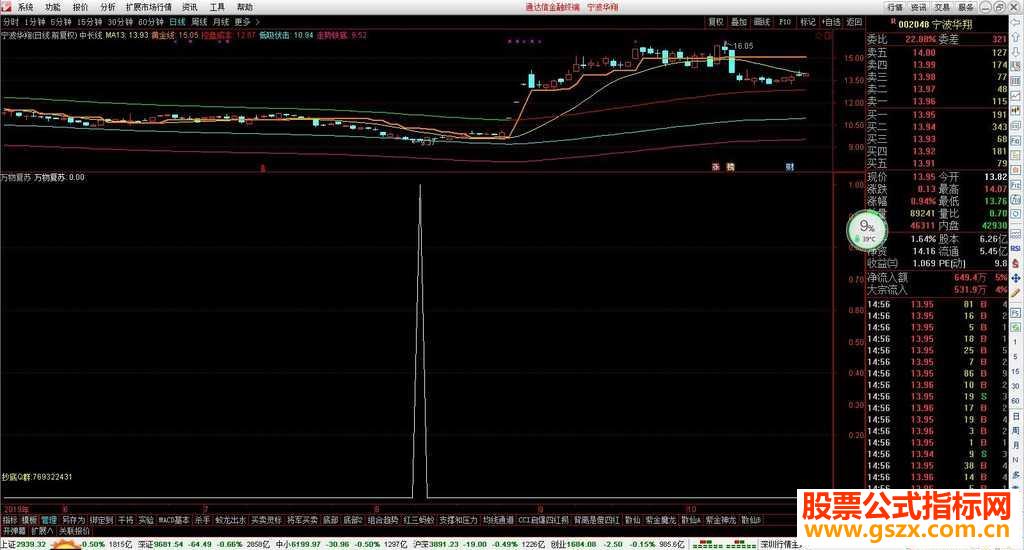Open the 资讯 top-right tab
The height and width of the screenshot is (550, 1024).
click(x=919, y=7)
